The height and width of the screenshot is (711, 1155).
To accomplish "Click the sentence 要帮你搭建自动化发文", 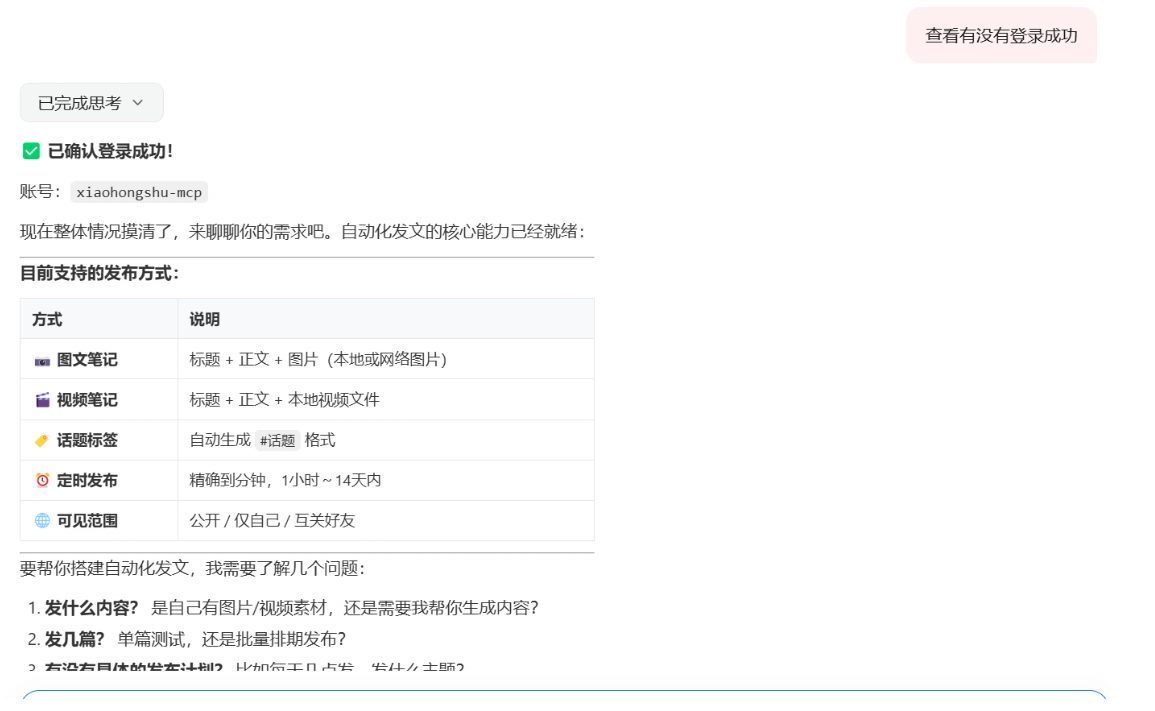I will pos(192,568).
